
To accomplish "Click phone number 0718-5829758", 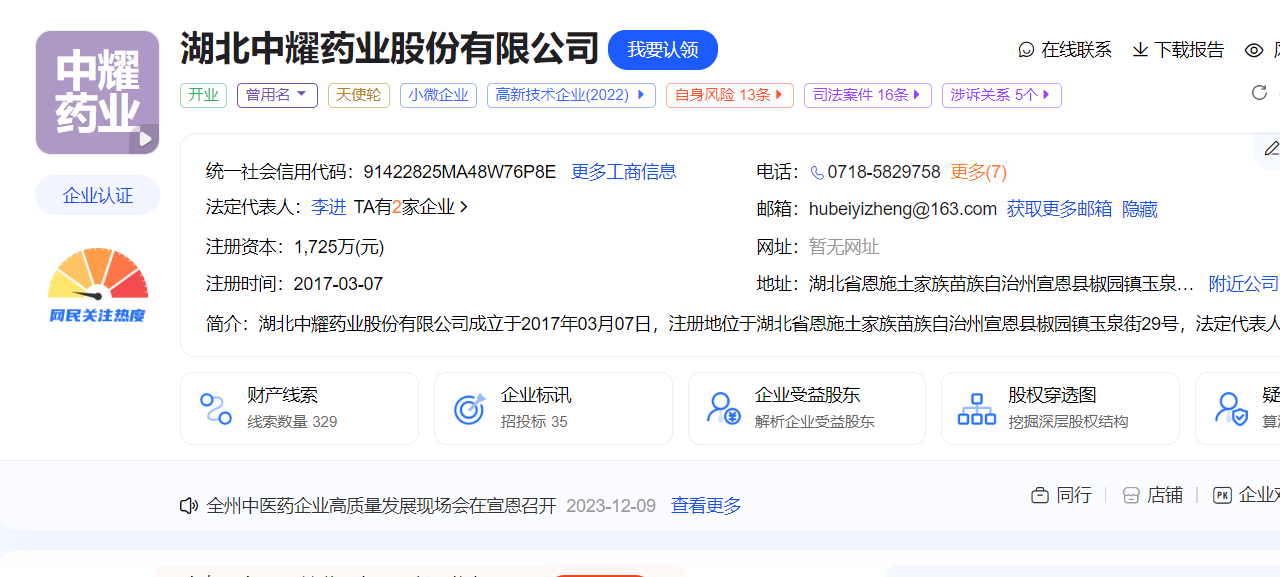I will [884, 172].
